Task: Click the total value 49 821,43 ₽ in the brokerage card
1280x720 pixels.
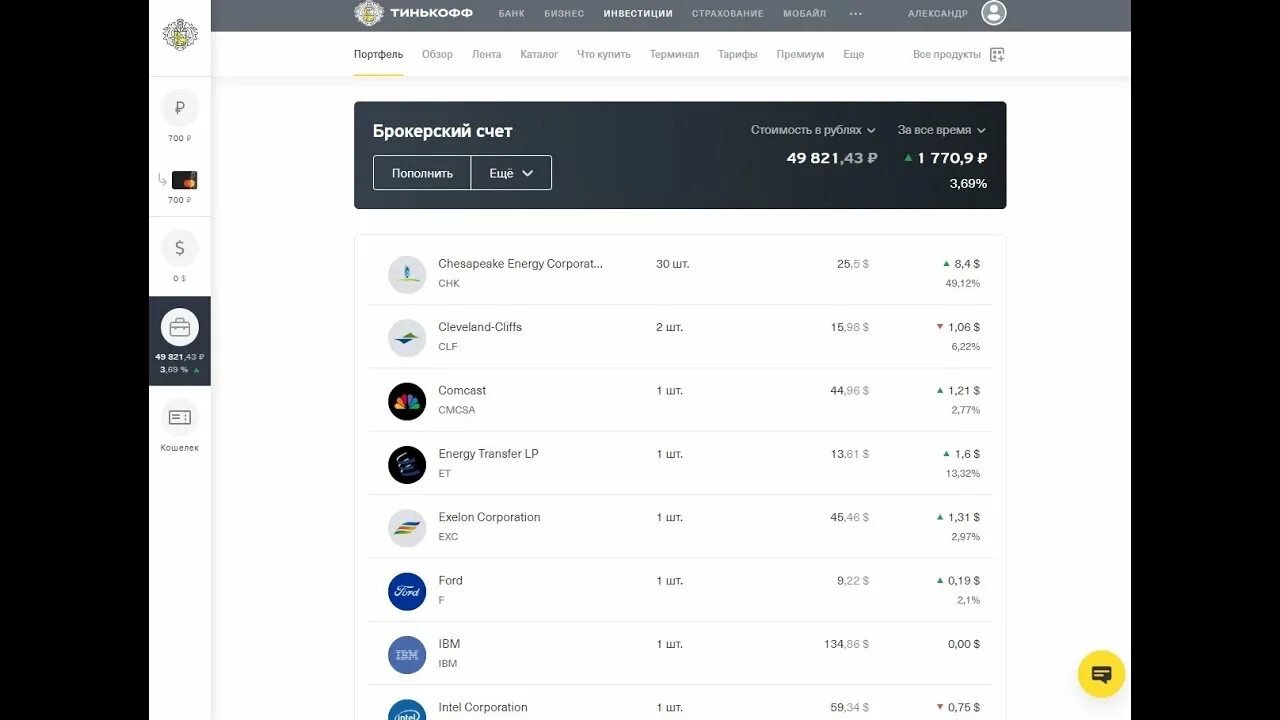Action: click(832, 158)
